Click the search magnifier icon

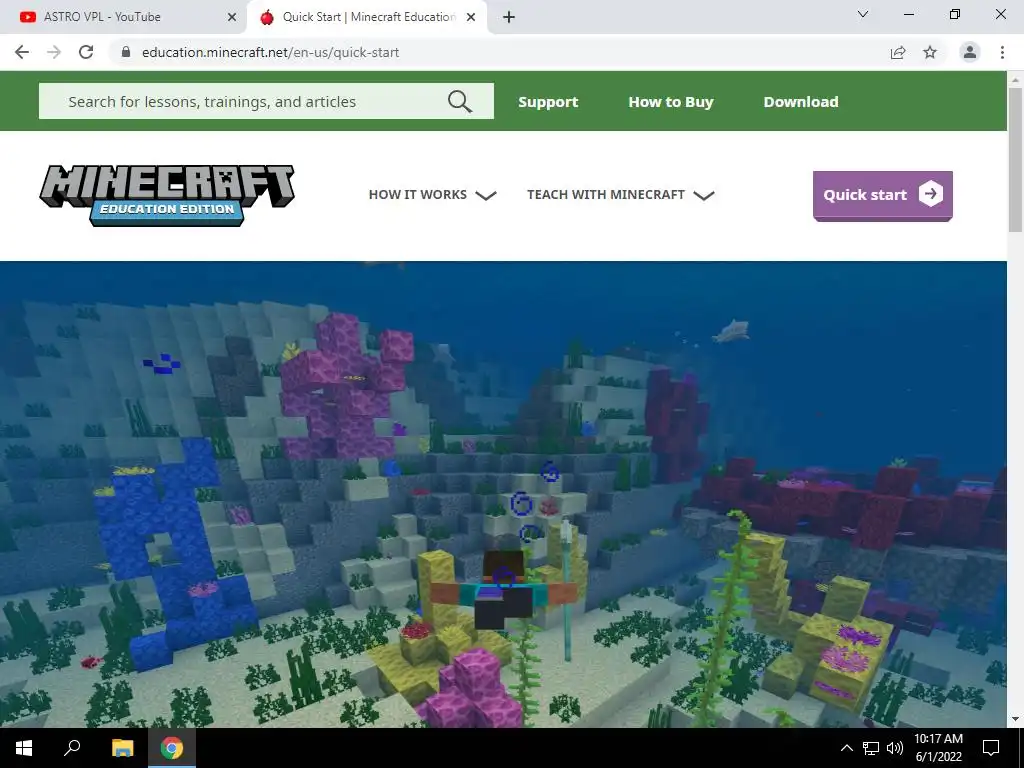coord(460,101)
